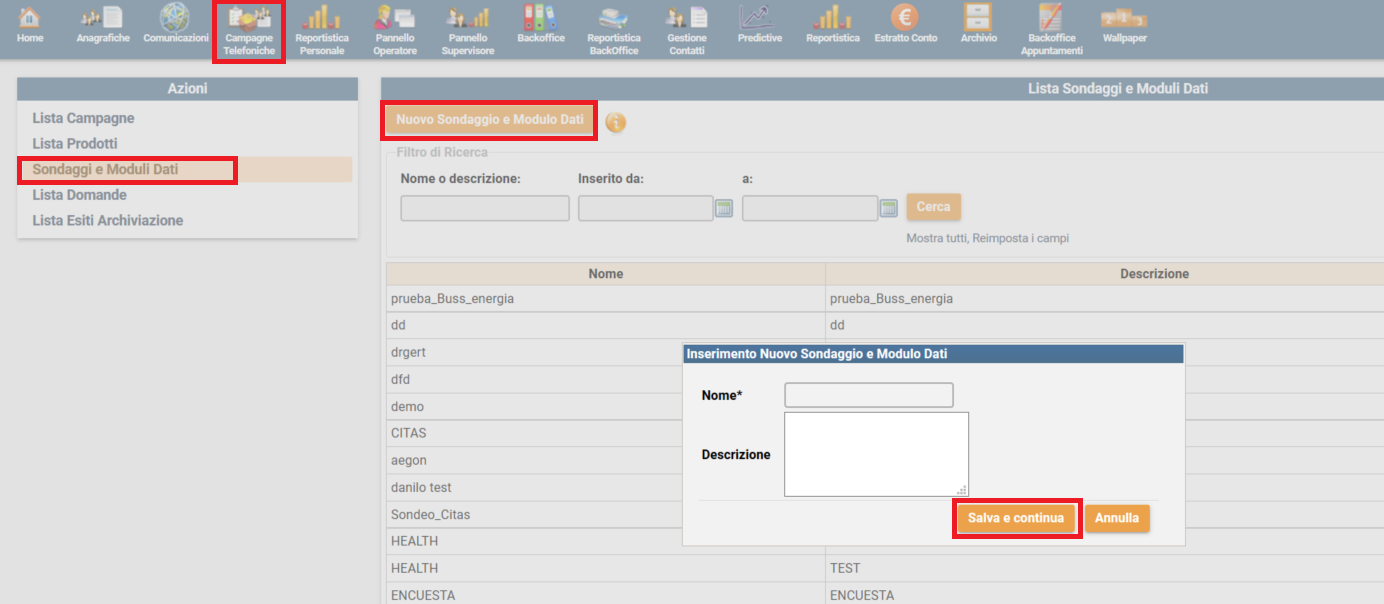This screenshot has width=1384, height=604.
Task: Click the Cerca search button
Action: click(x=933, y=207)
